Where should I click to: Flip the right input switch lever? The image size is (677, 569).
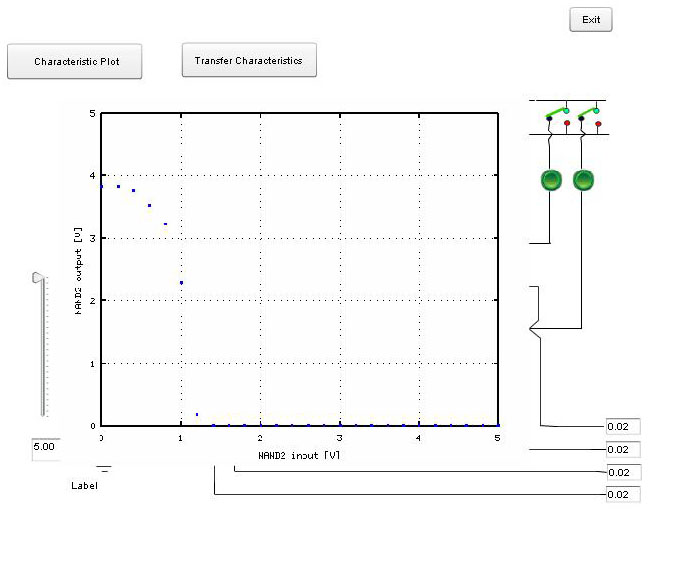[x=587, y=115]
